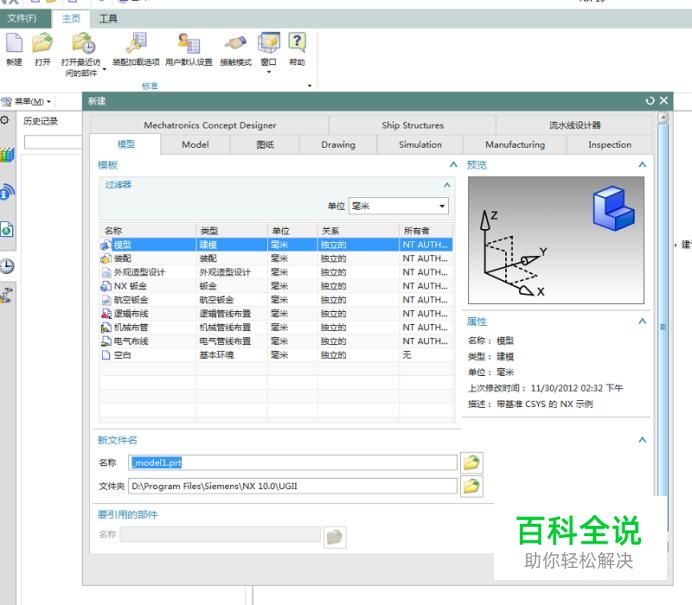Screen dimensions: 692x605
Task: Collapse the 新文件名 section
Action: [x=642, y=440]
